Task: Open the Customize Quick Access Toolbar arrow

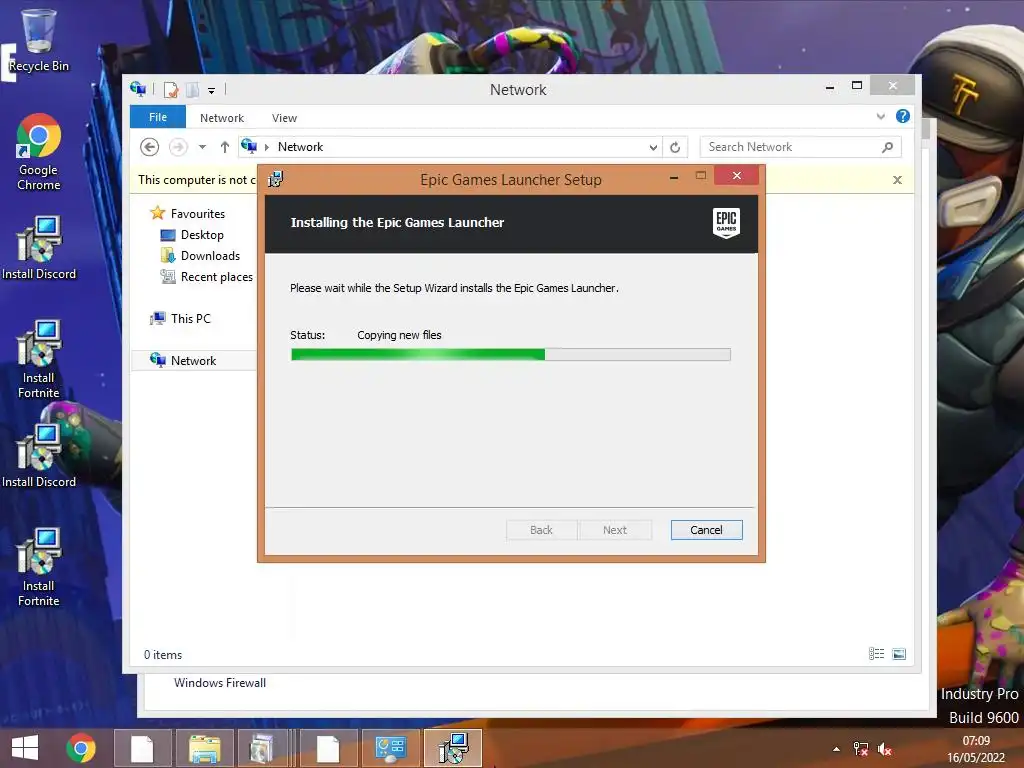Action: pyautogui.click(x=212, y=91)
